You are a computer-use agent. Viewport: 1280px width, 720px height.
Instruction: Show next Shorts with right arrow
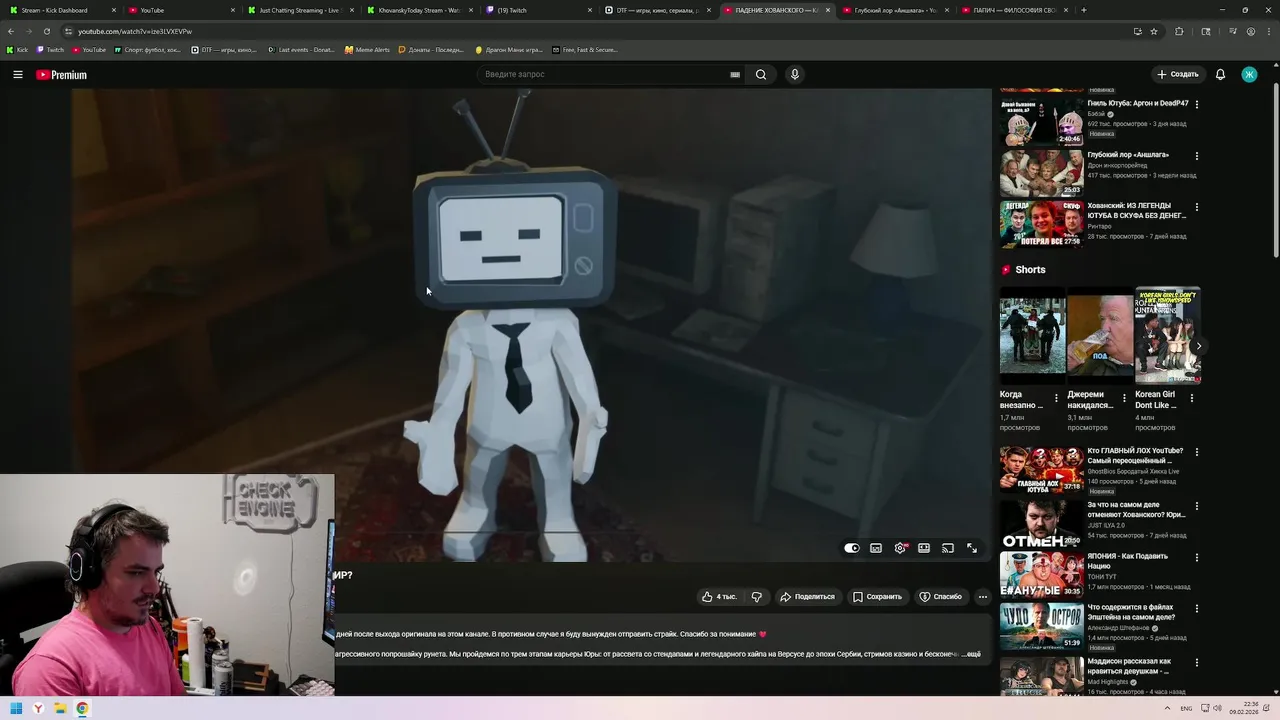1198,346
